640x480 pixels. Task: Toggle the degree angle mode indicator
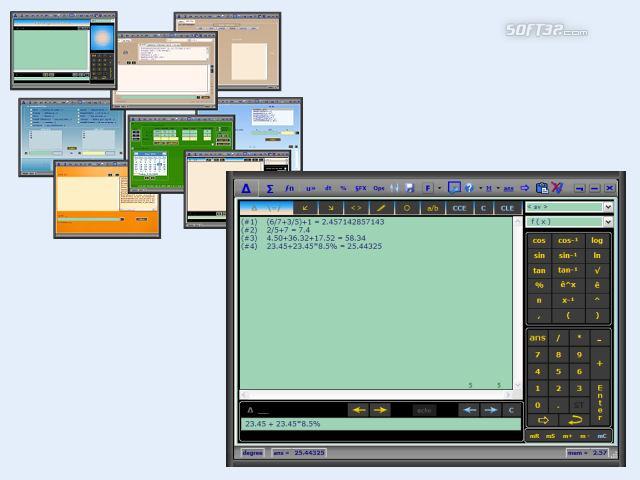pos(252,453)
